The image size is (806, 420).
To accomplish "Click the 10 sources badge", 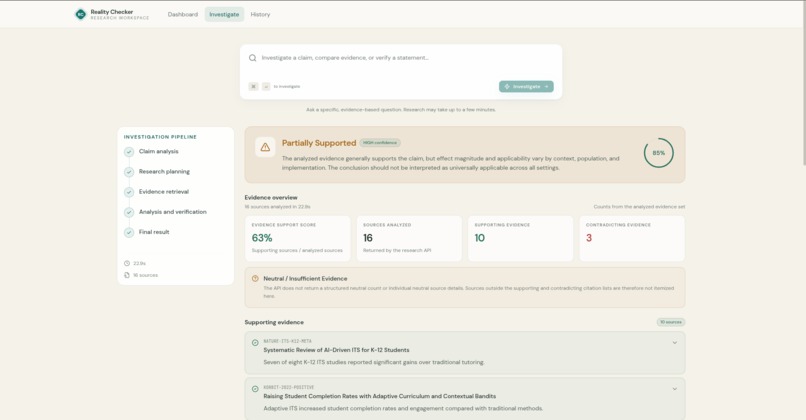I will tap(670, 322).
